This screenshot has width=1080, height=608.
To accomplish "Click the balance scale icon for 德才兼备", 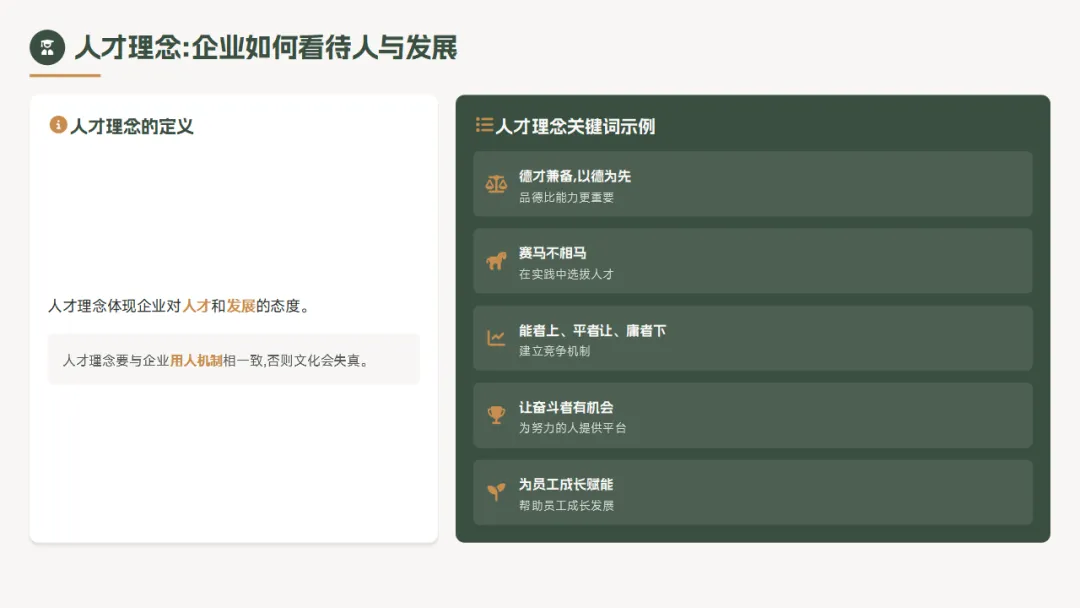I will click(496, 185).
